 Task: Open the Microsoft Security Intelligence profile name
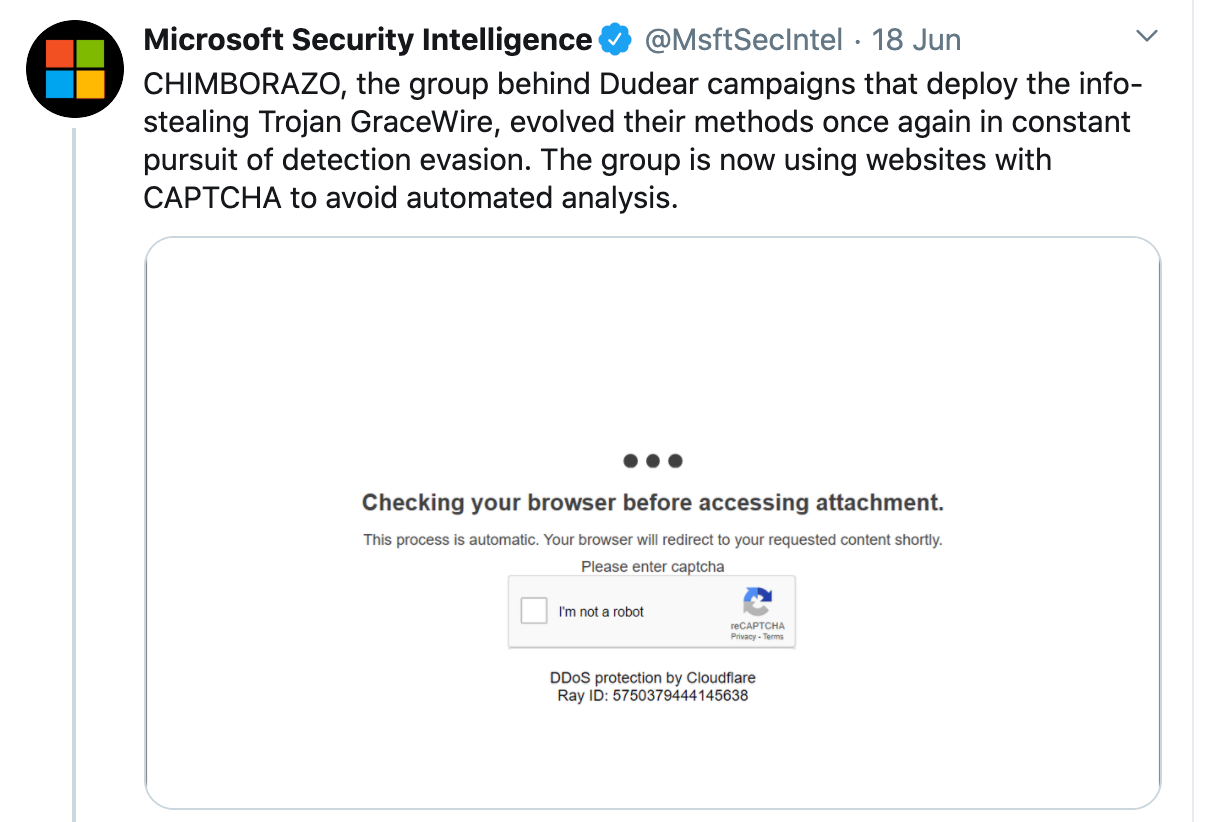point(367,40)
